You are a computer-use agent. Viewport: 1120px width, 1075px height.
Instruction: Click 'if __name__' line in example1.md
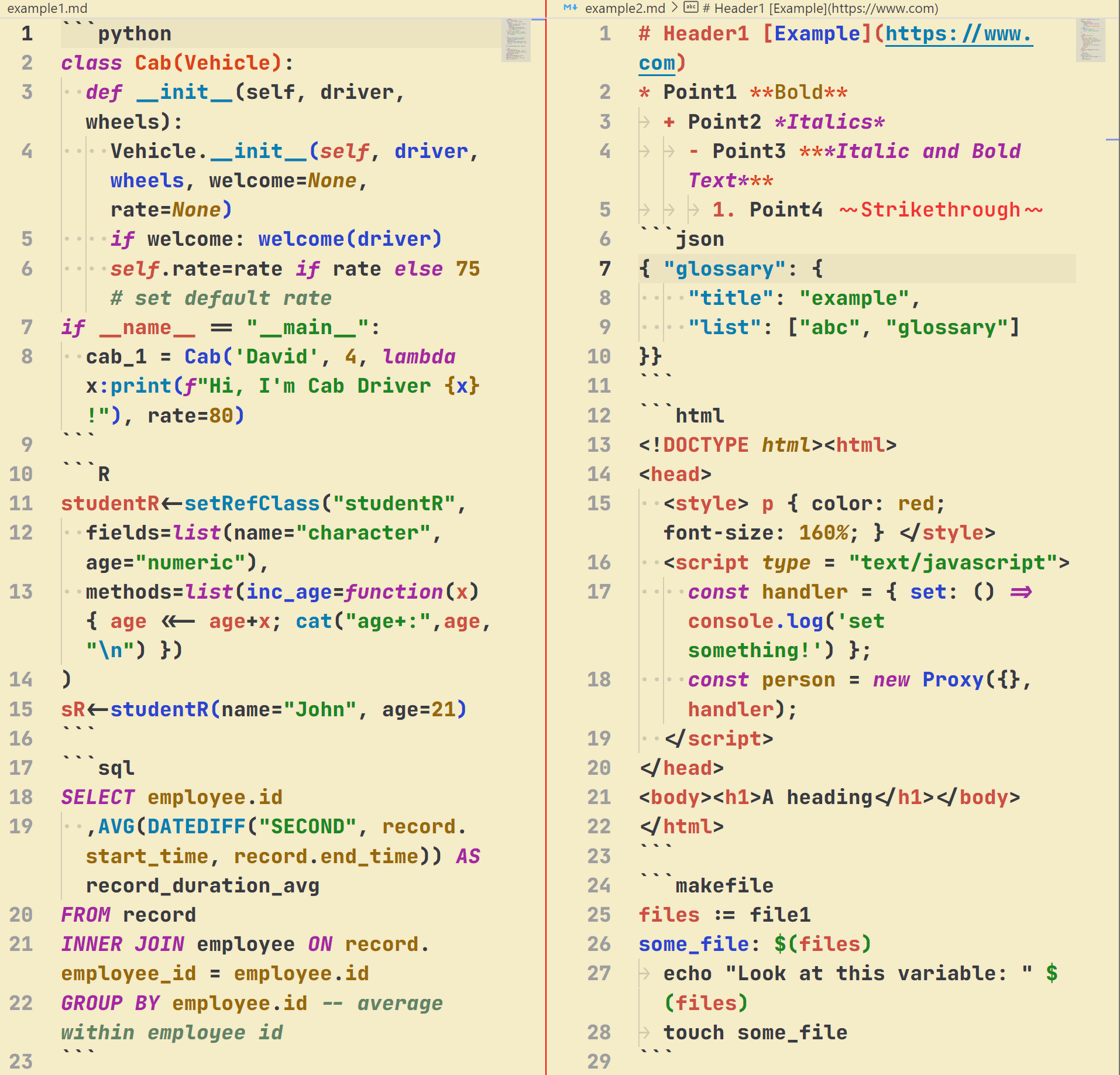tap(221, 327)
